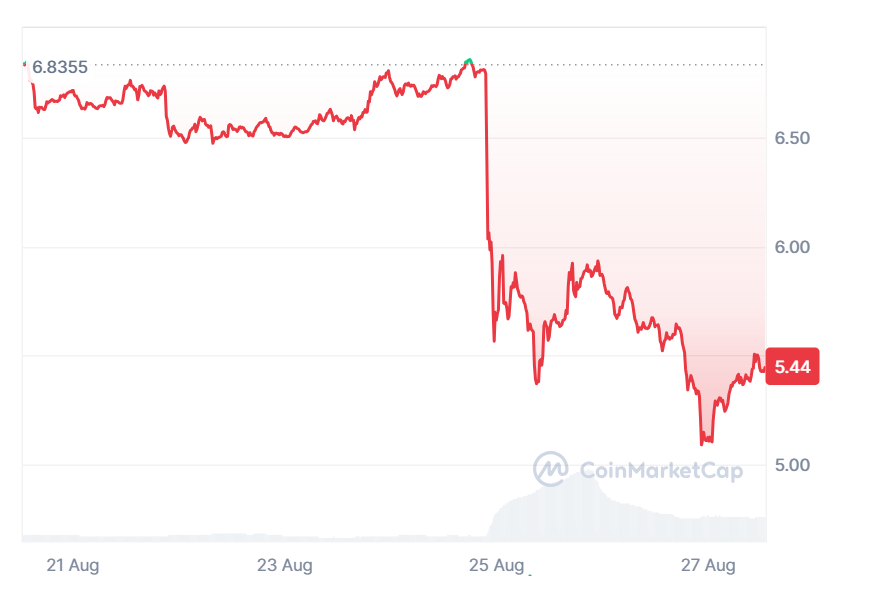Viewport: 880px width, 613px height.
Task: Click the CoinMarketCap logo icon in watermark
Action: [x=550, y=468]
